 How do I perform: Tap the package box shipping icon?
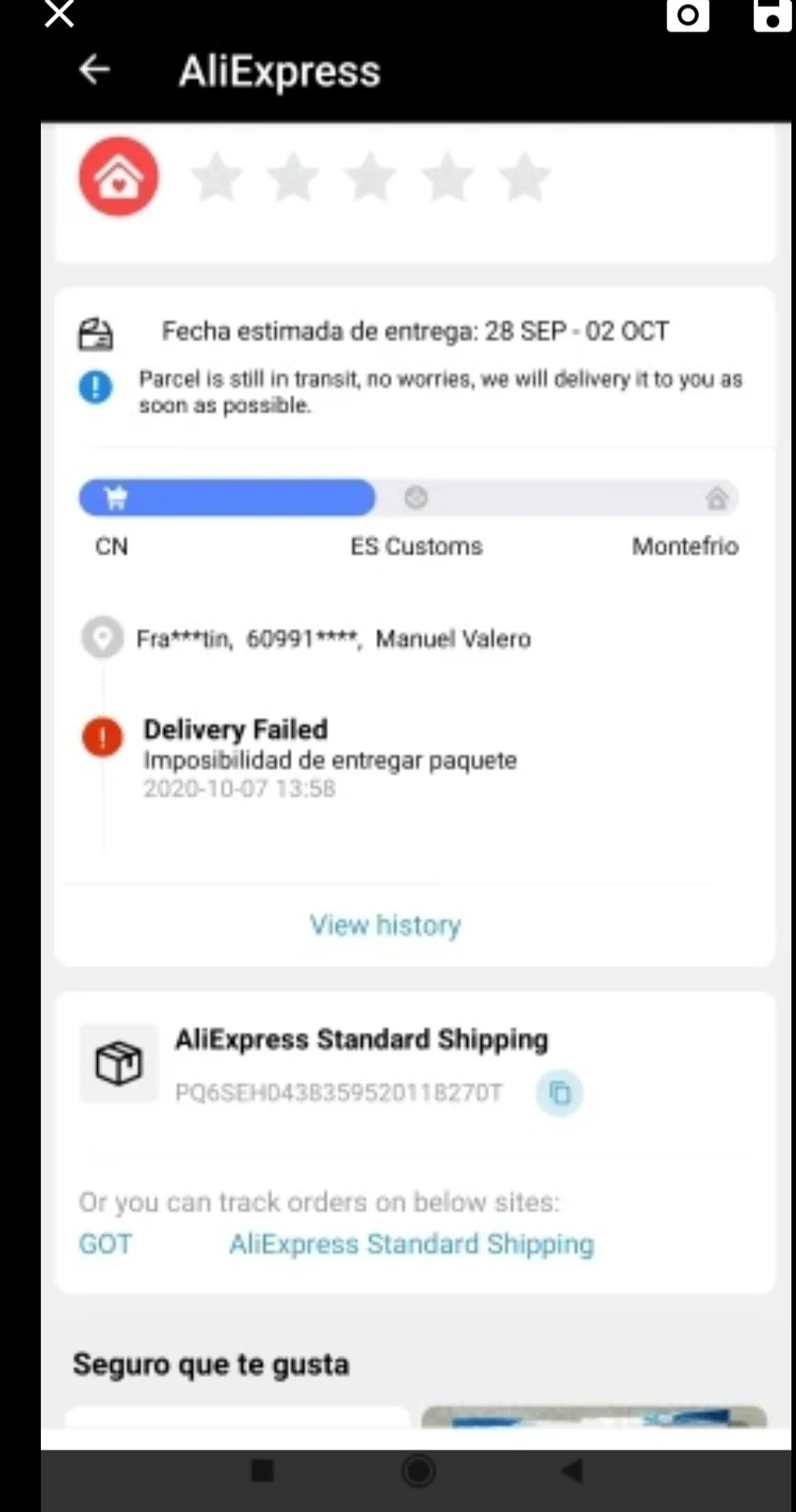pyautogui.click(x=119, y=1063)
